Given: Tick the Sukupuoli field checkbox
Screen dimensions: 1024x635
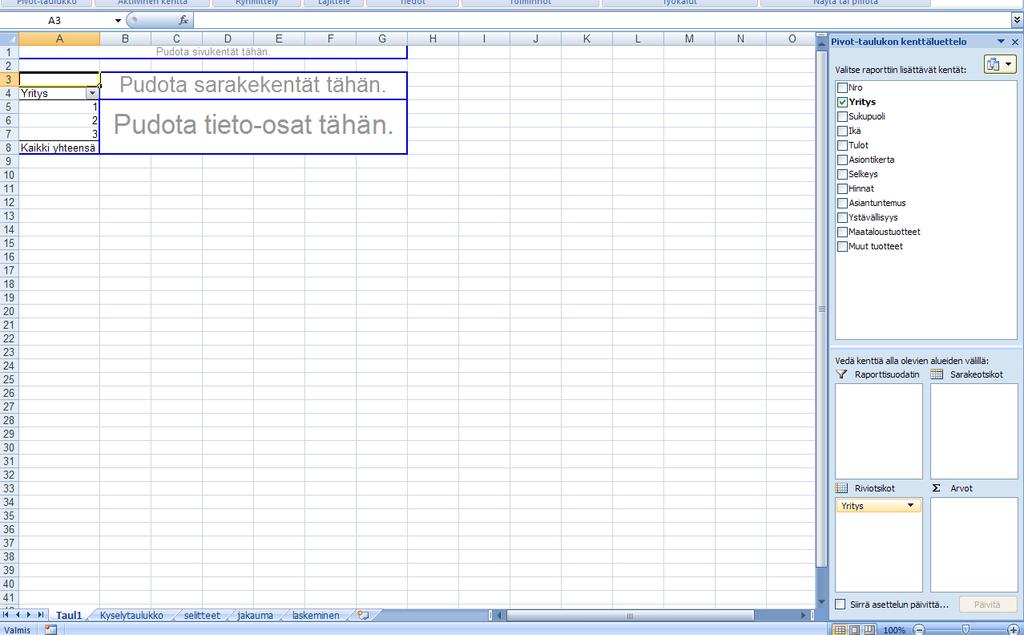Looking at the screenshot, I should click(842, 116).
